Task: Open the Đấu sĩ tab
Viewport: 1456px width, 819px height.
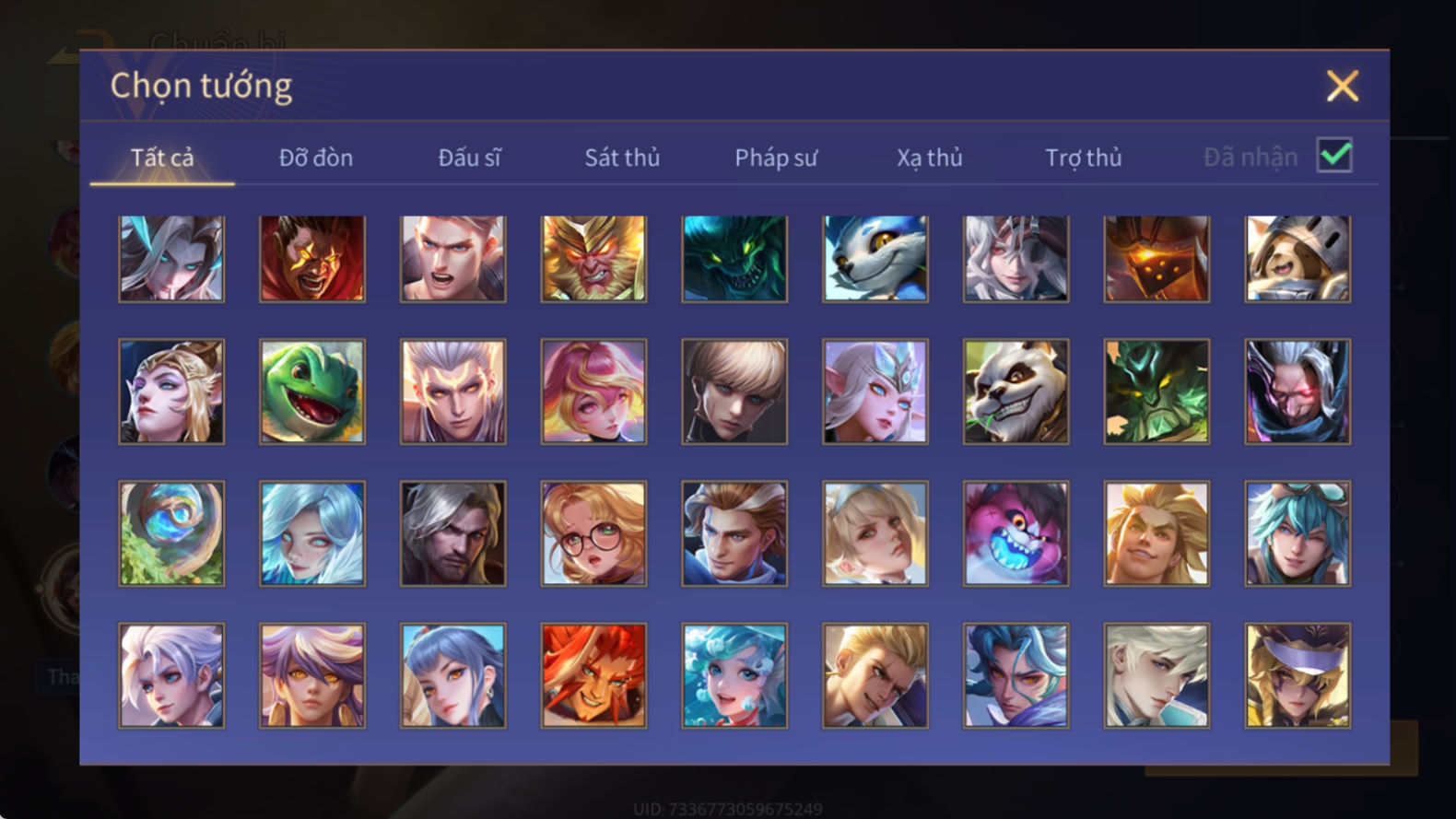Action: [x=470, y=158]
